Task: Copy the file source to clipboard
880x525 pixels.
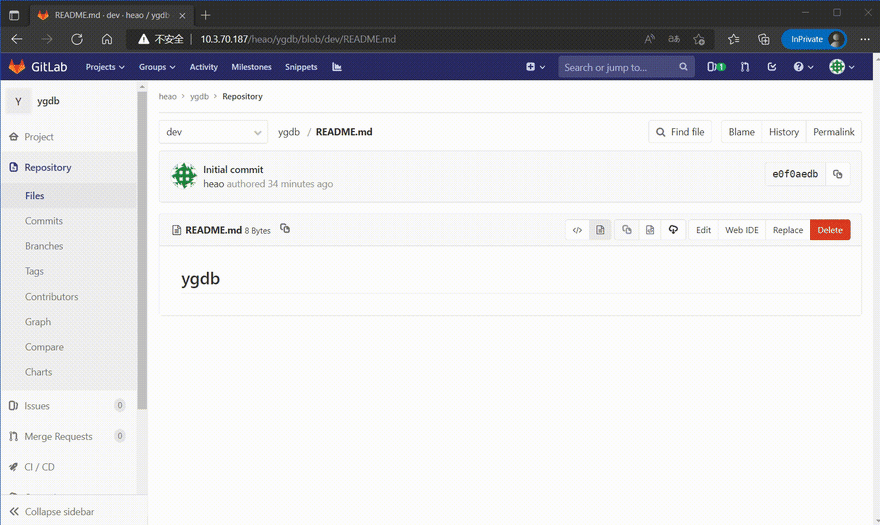Action: point(626,230)
